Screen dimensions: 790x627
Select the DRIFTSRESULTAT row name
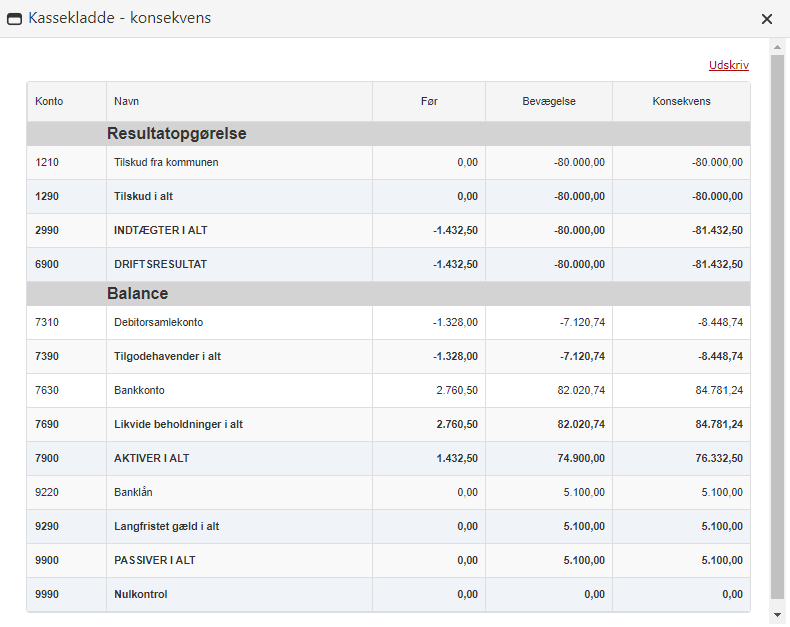(x=161, y=264)
